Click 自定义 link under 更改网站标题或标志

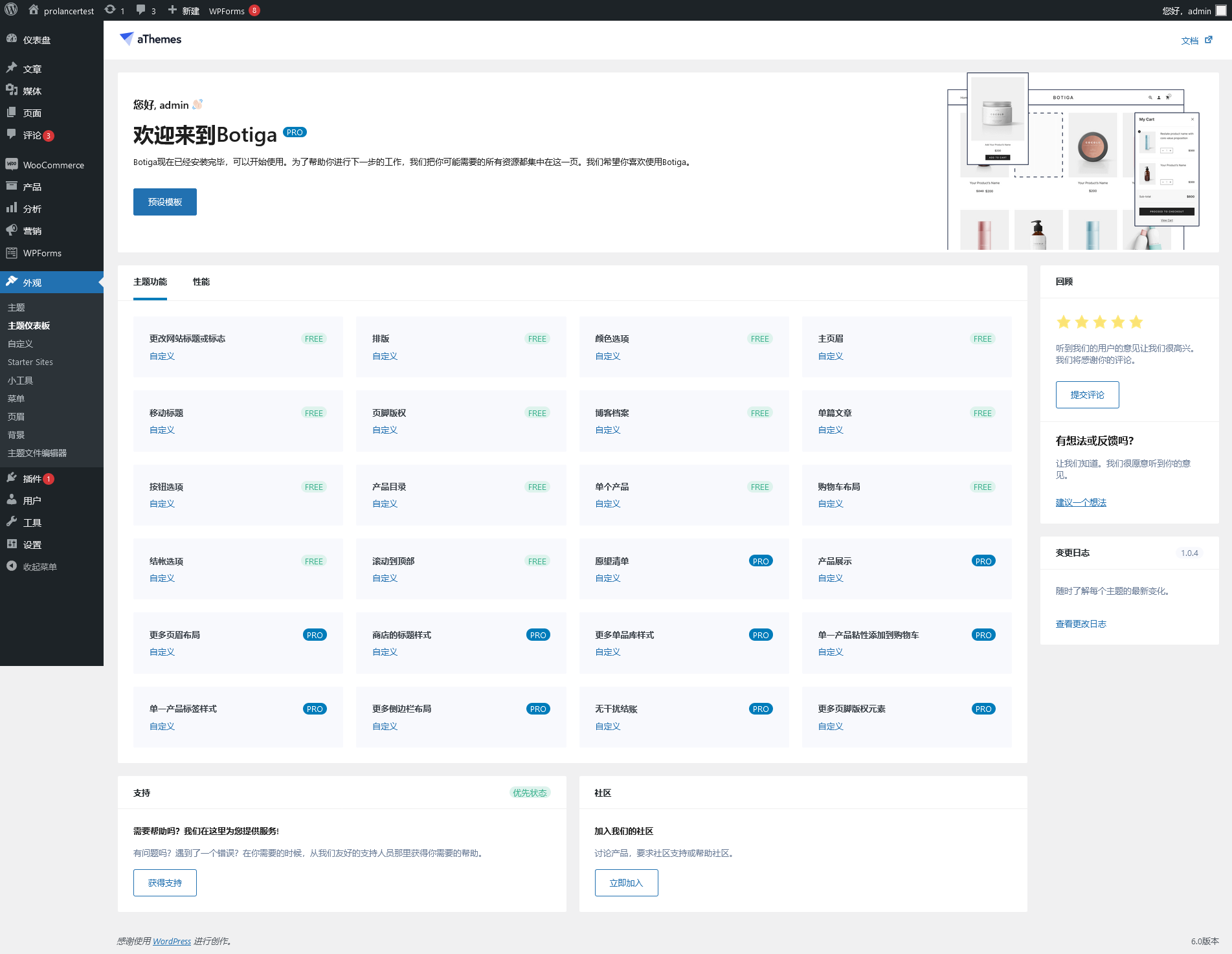click(x=162, y=356)
